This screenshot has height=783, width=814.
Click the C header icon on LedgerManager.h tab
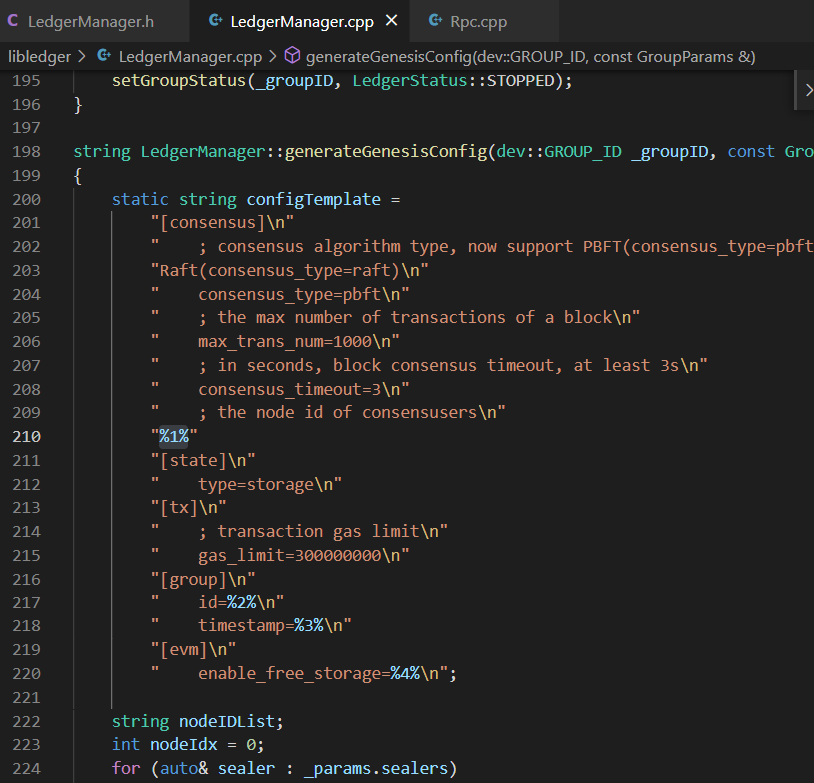pyautogui.click(x=13, y=21)
